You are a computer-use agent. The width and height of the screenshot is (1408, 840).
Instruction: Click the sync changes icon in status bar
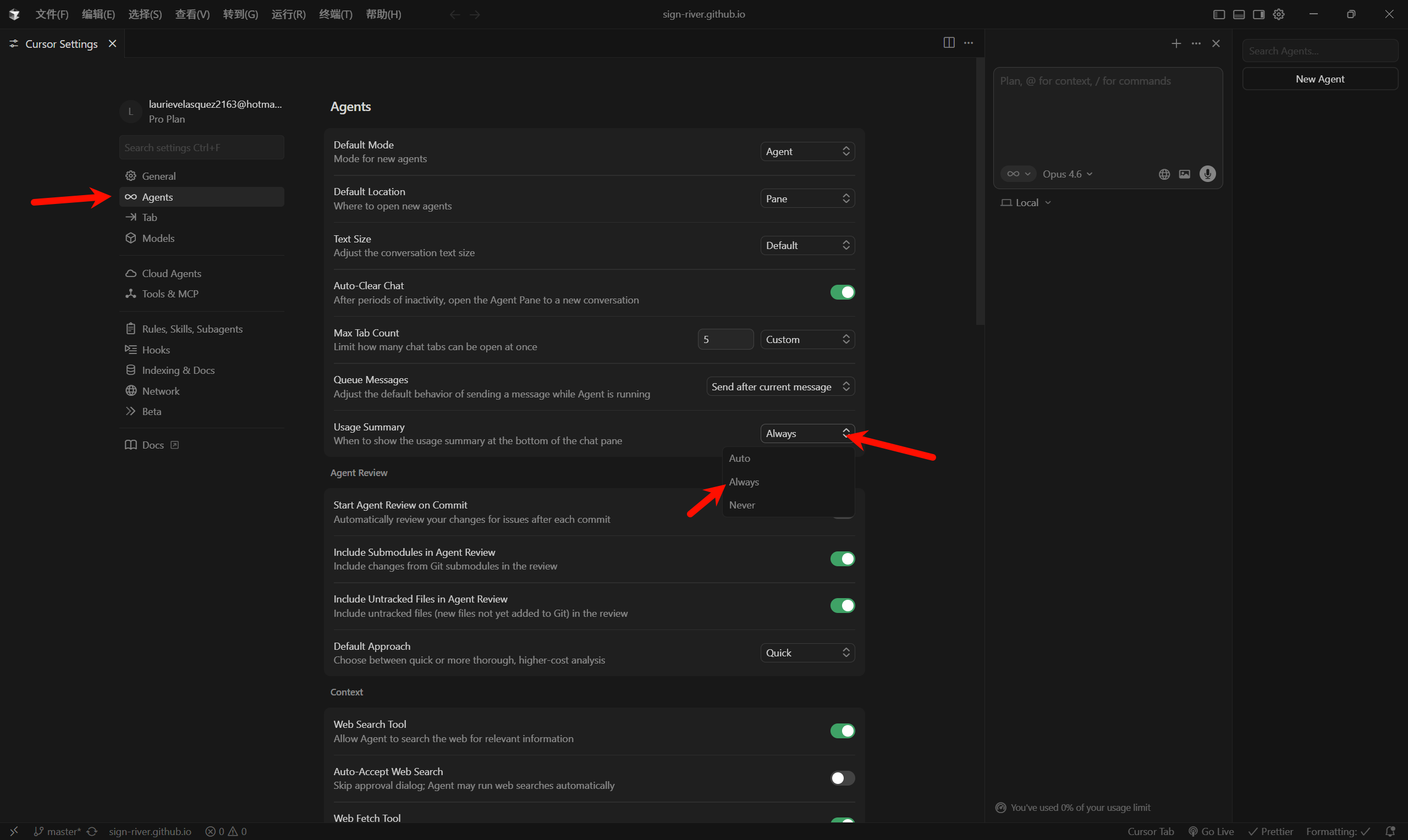(92, 832)
